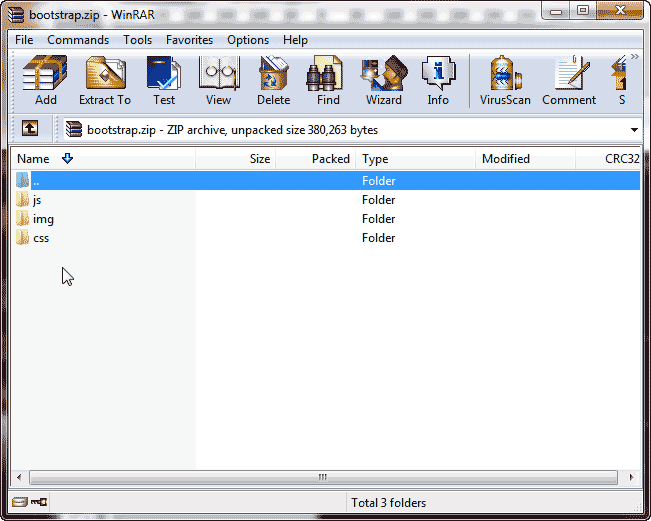The height and width of the screenshot is (521, 651).
Task: Click the archive icon in address bar
Action: coord(74,129)
